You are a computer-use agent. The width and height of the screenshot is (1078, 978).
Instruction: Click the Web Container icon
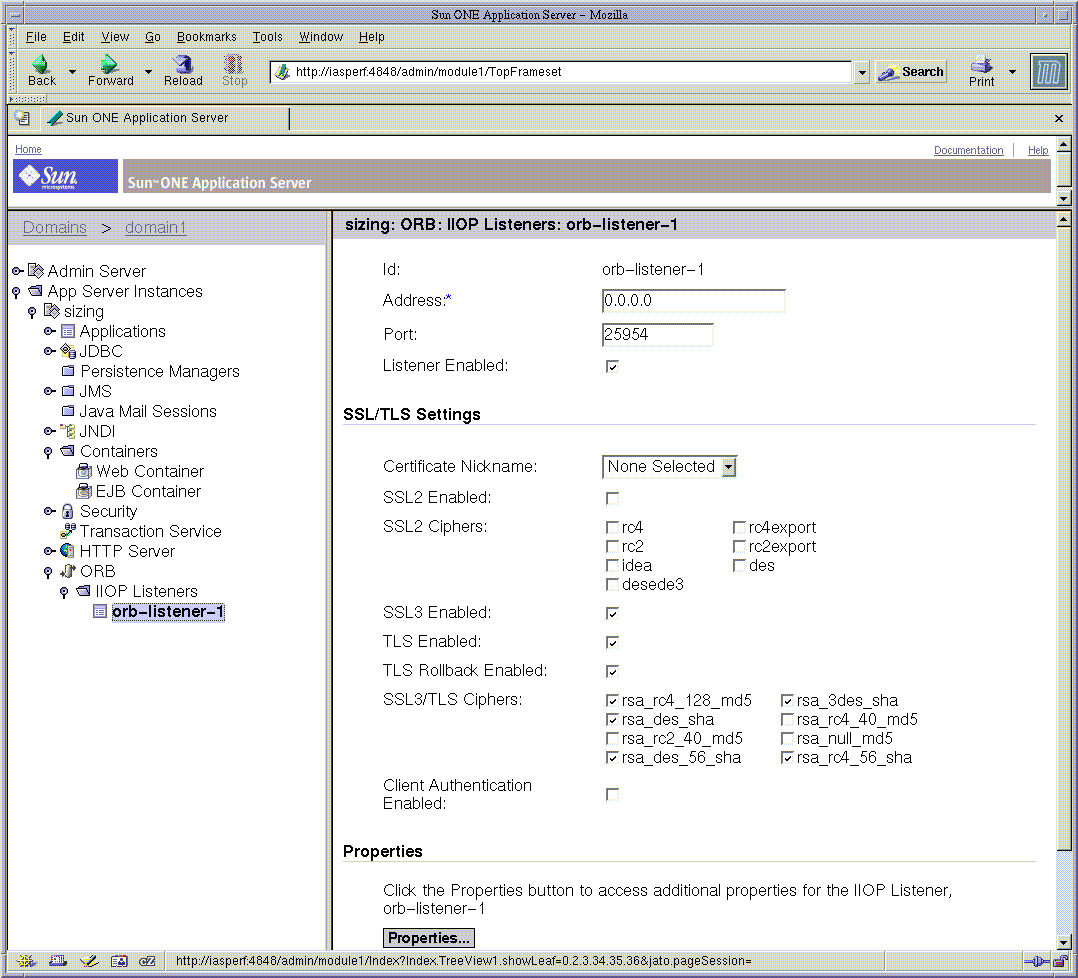[84, 471]
